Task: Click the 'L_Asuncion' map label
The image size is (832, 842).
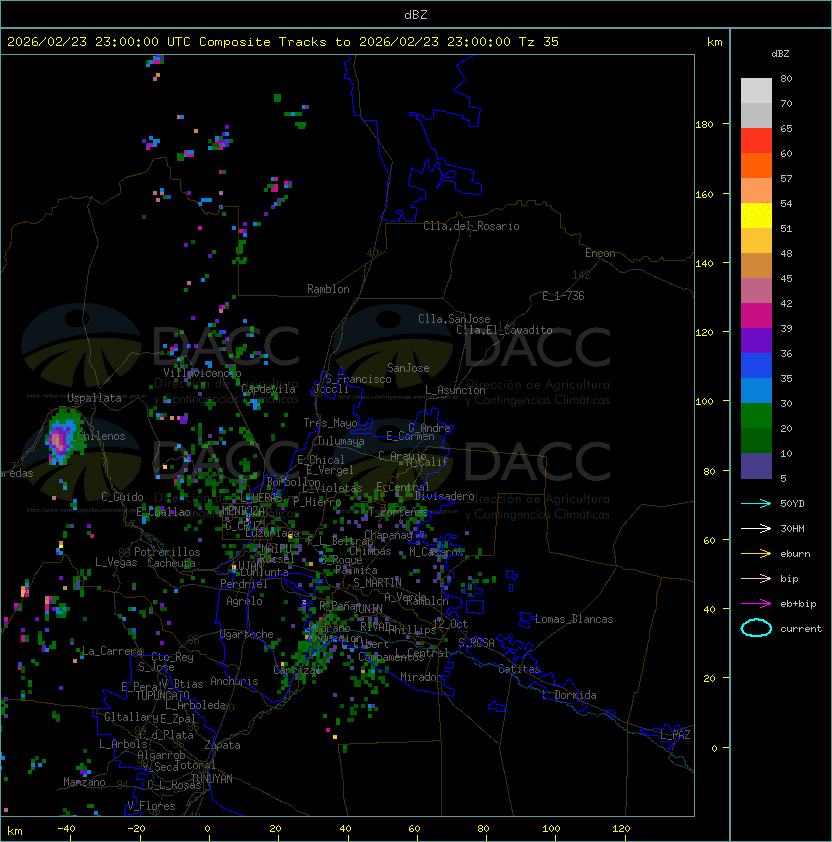Action: [x=455, y=390]
